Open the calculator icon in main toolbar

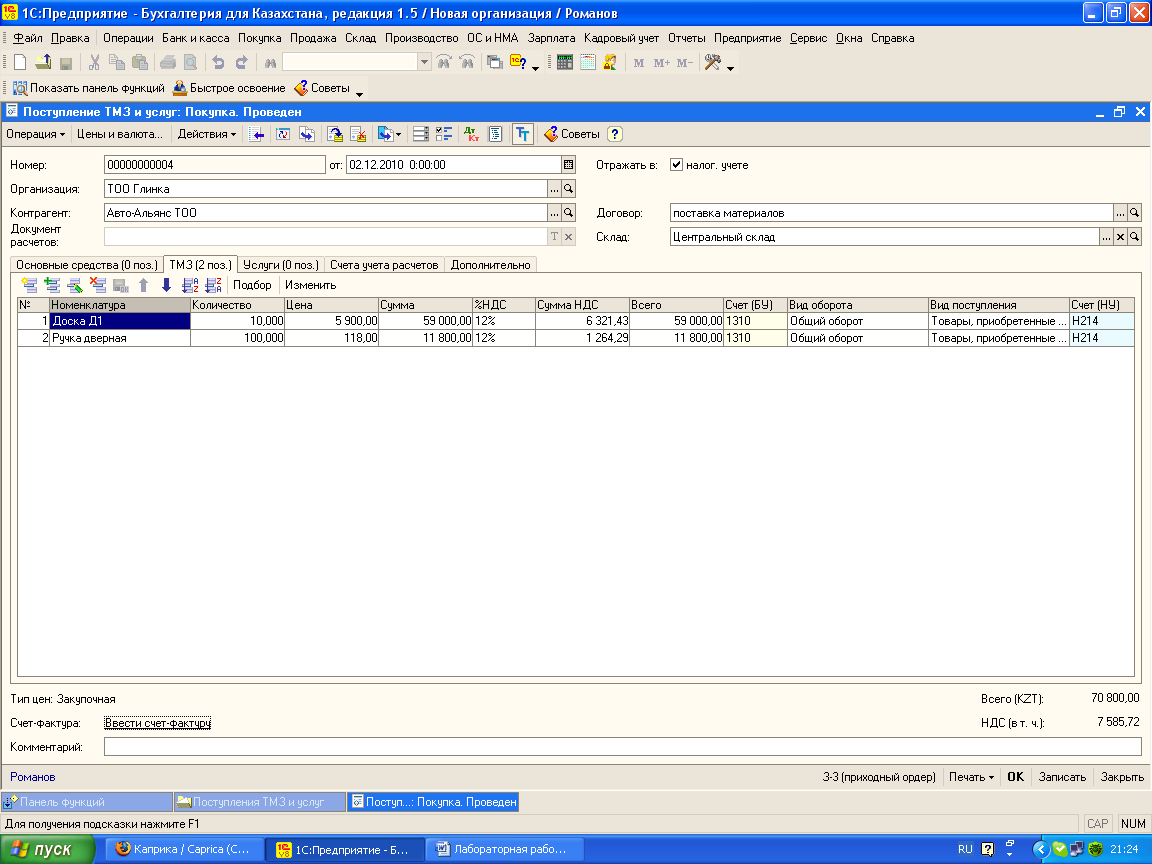(564, 63)
